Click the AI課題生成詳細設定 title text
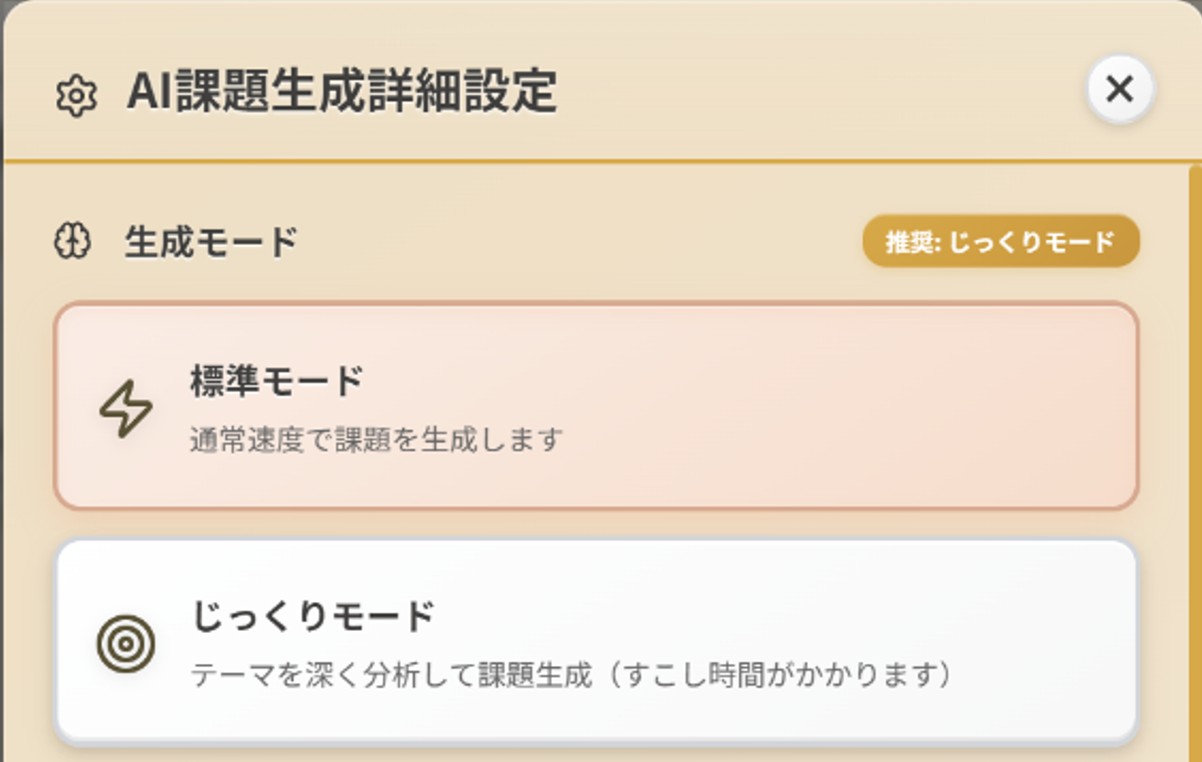 [341, 93]
